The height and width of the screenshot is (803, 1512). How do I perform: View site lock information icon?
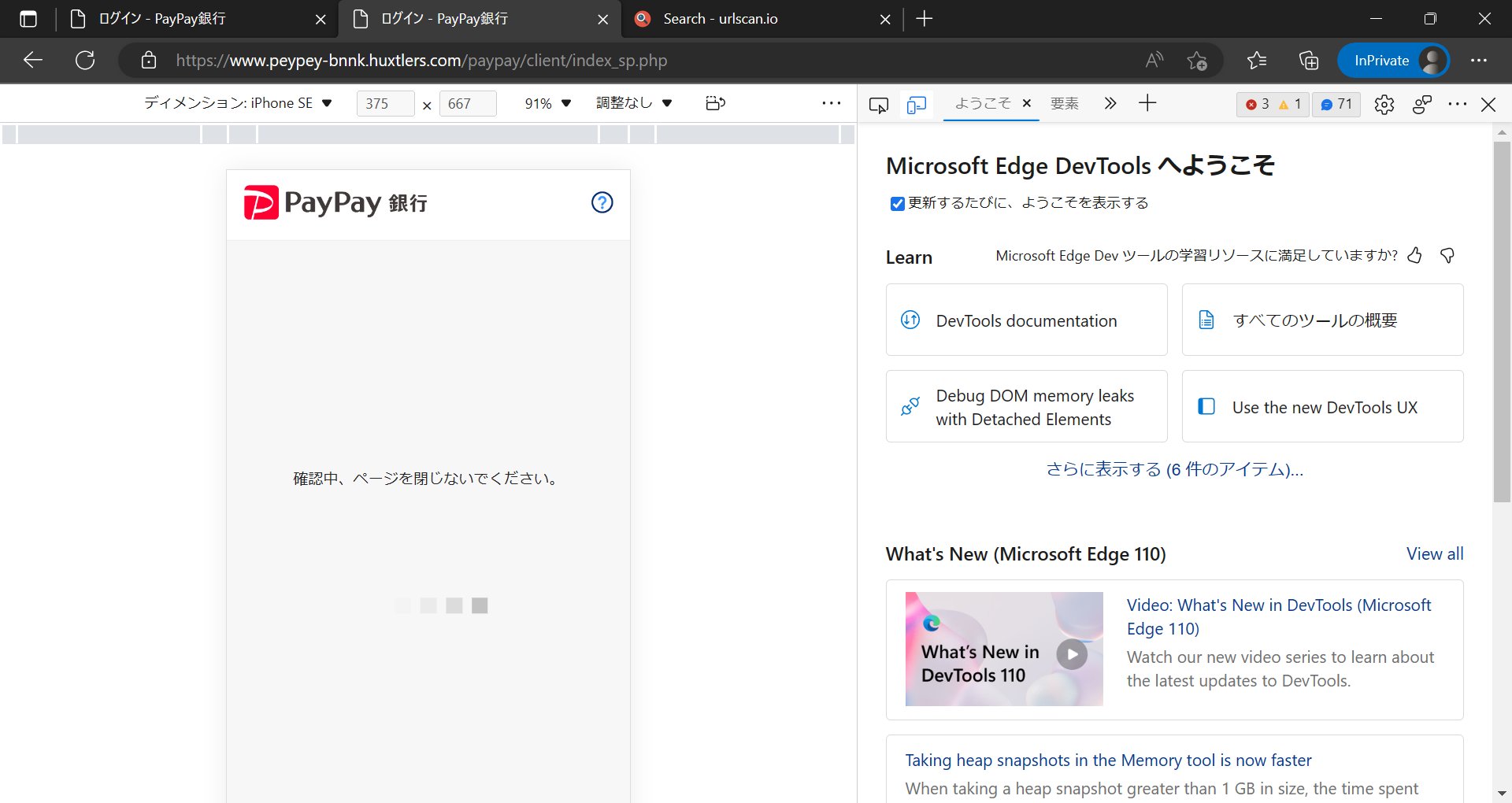[x=149, y=60]
